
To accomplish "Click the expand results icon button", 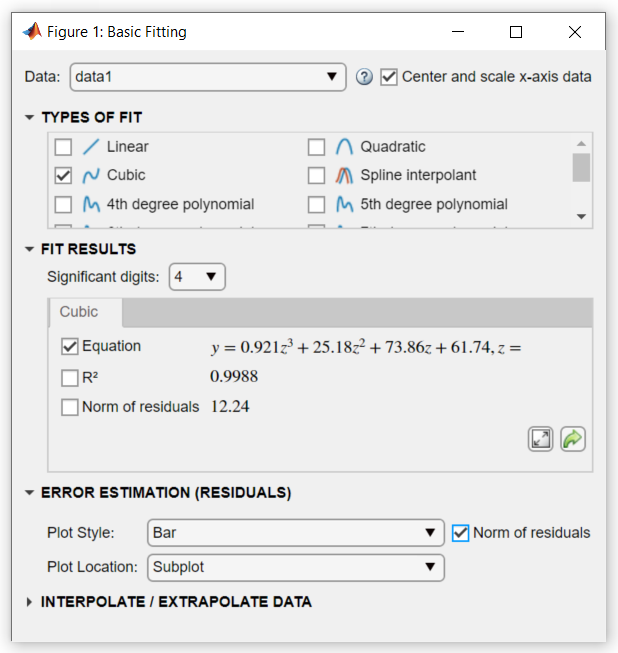I will click(540, 439).
